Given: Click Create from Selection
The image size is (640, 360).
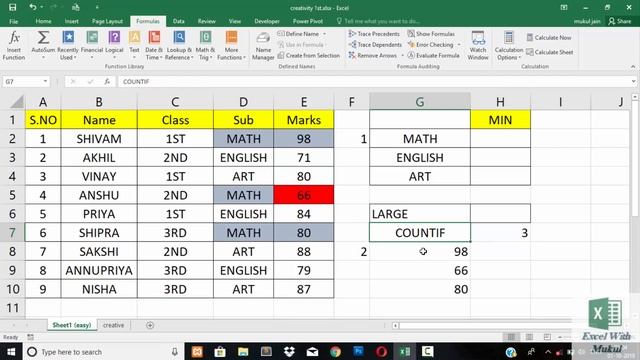Looking at the screenshot, I should click(309, 55).
